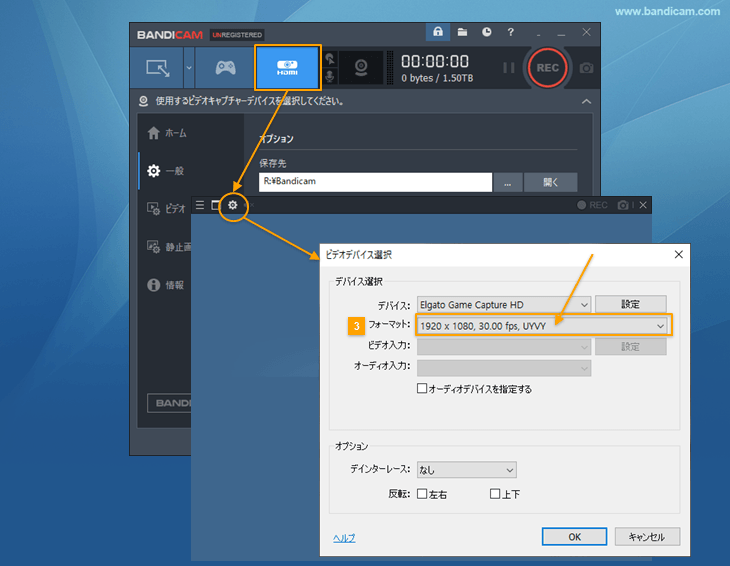730x566 pixels.
Task: Toggle the microphone recording icon
Action: click(x=330, y=76)
